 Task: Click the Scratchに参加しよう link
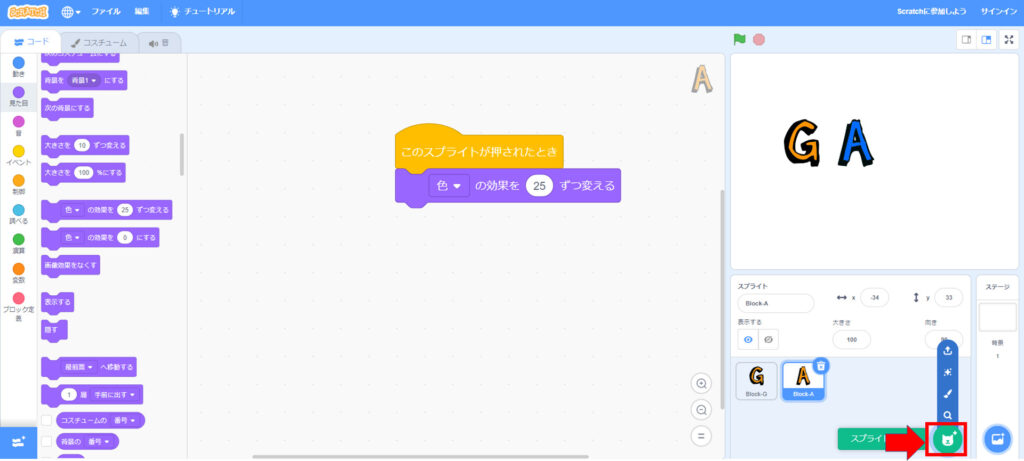click(x=932, y=12)
